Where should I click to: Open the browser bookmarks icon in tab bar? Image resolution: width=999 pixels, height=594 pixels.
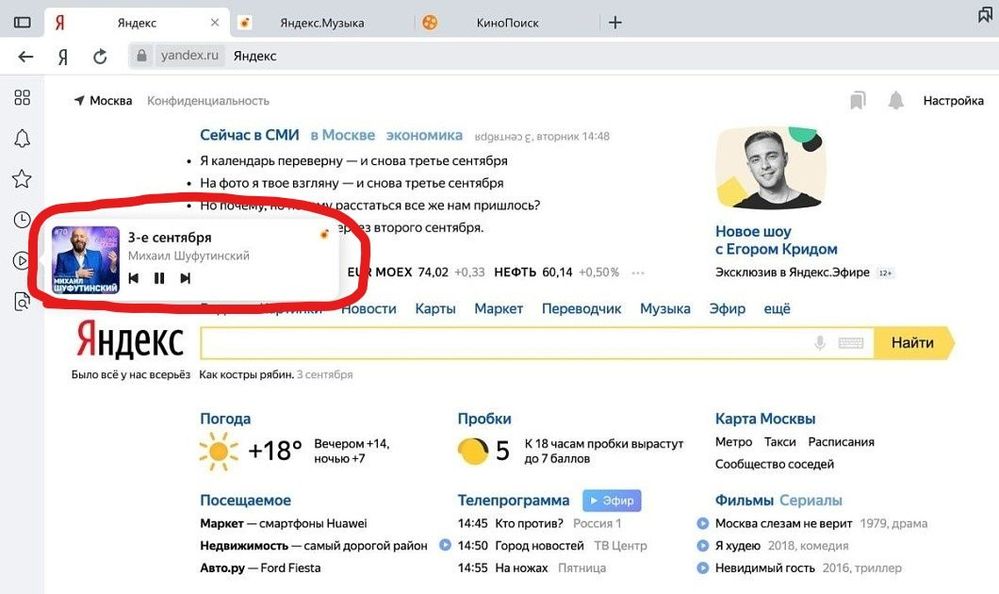tap(986, 15)
